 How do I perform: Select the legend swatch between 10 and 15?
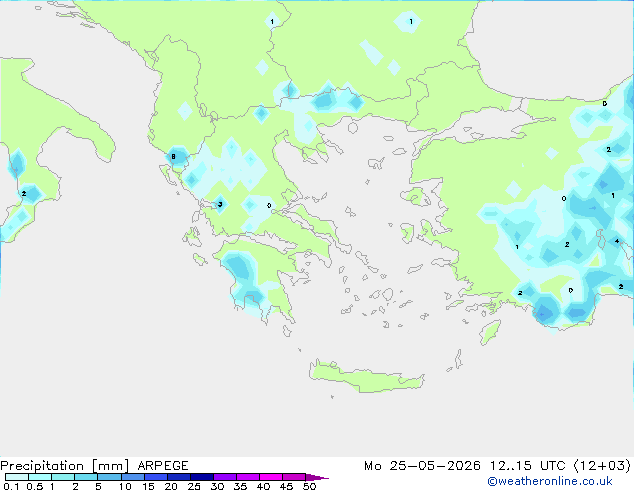tap(133, 477)
